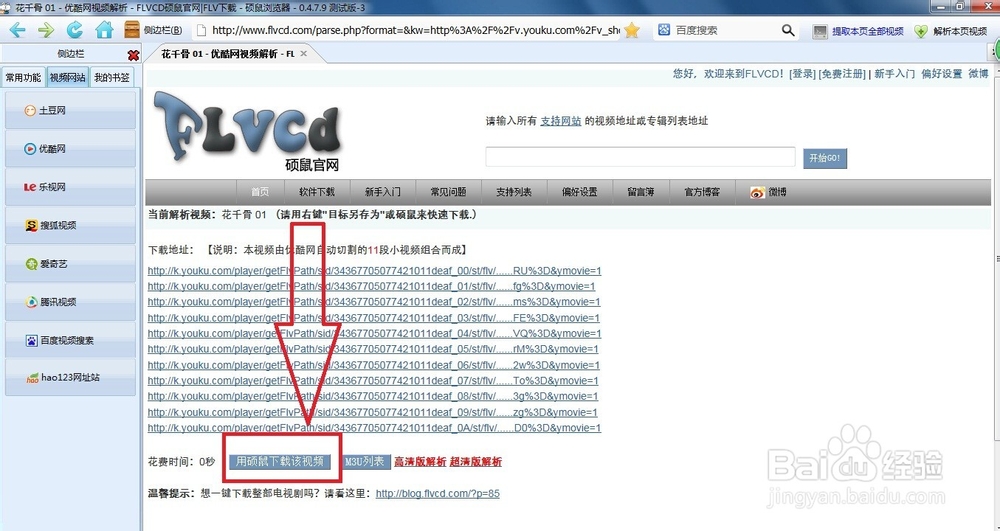Open 优酷网 in sidebar
Screen dimensions: 1000x531
click(x=70, y=149)
